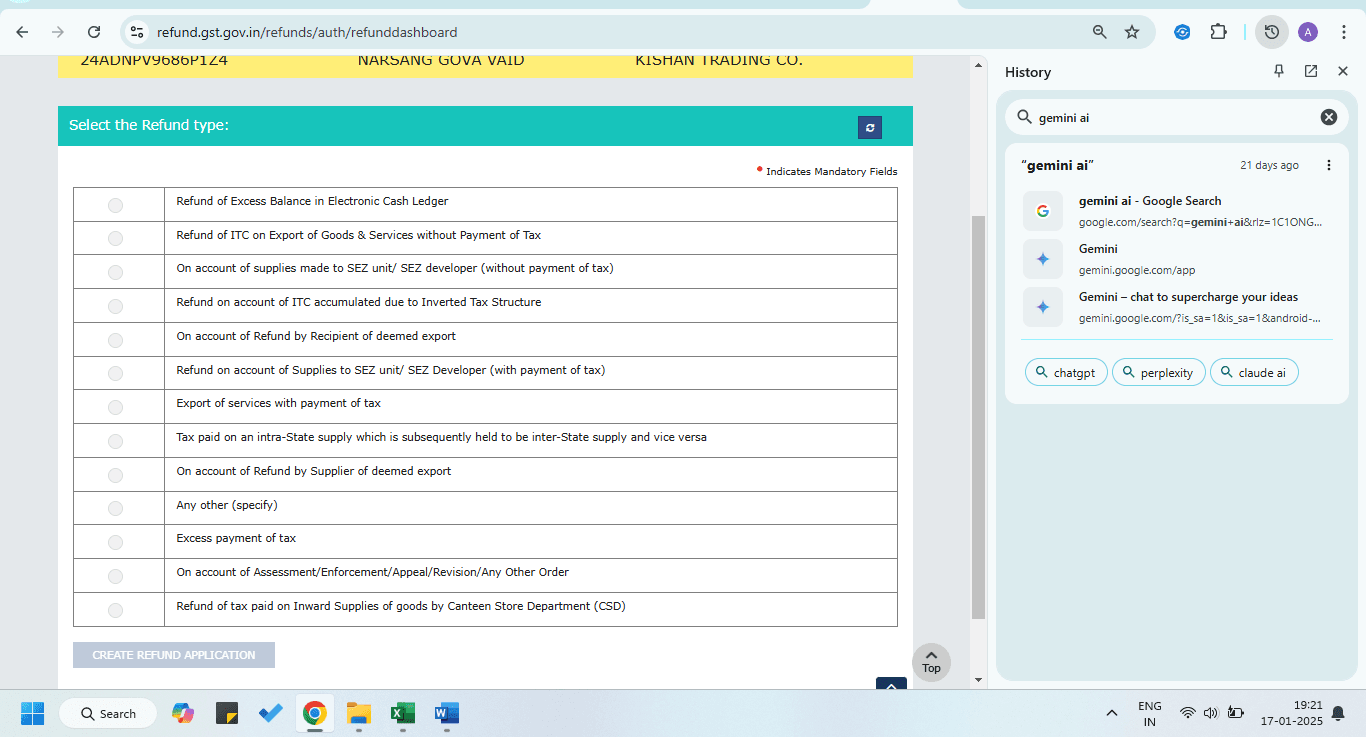This screenshot has height=737, width=1366.
Task: Show hidden system tray icons
Action: [x=1111, y=713]
